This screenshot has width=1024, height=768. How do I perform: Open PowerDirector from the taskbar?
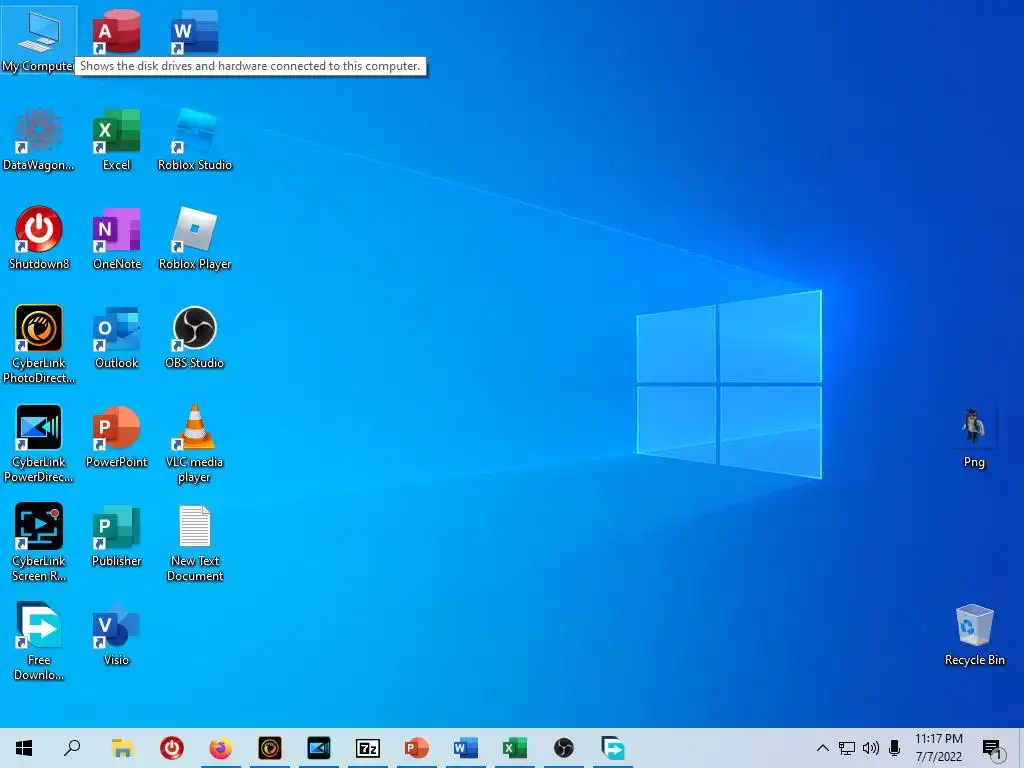[x=319, y=748]
